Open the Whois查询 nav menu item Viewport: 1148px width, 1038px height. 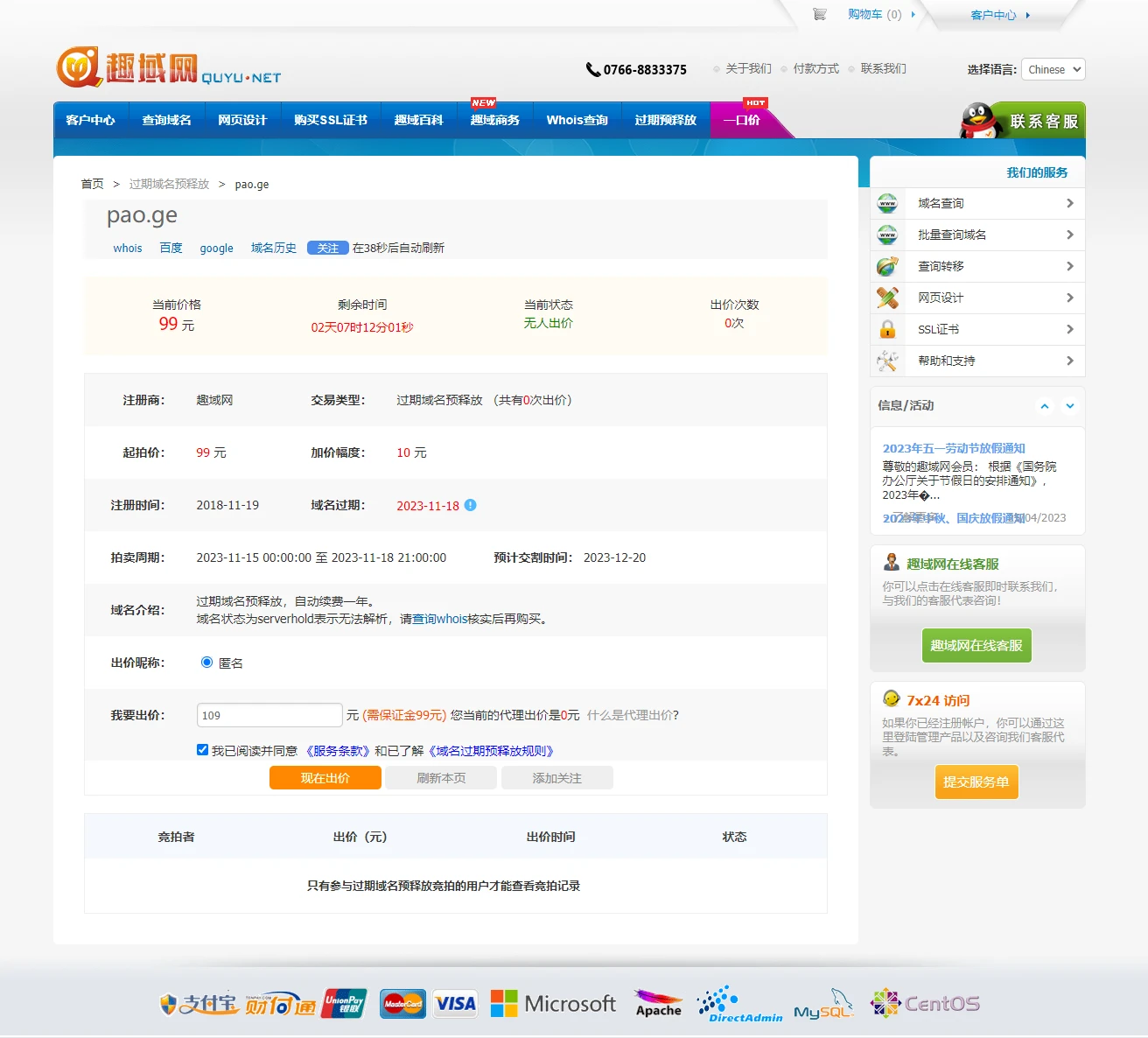pyautogui.click(x=577, y=120)
